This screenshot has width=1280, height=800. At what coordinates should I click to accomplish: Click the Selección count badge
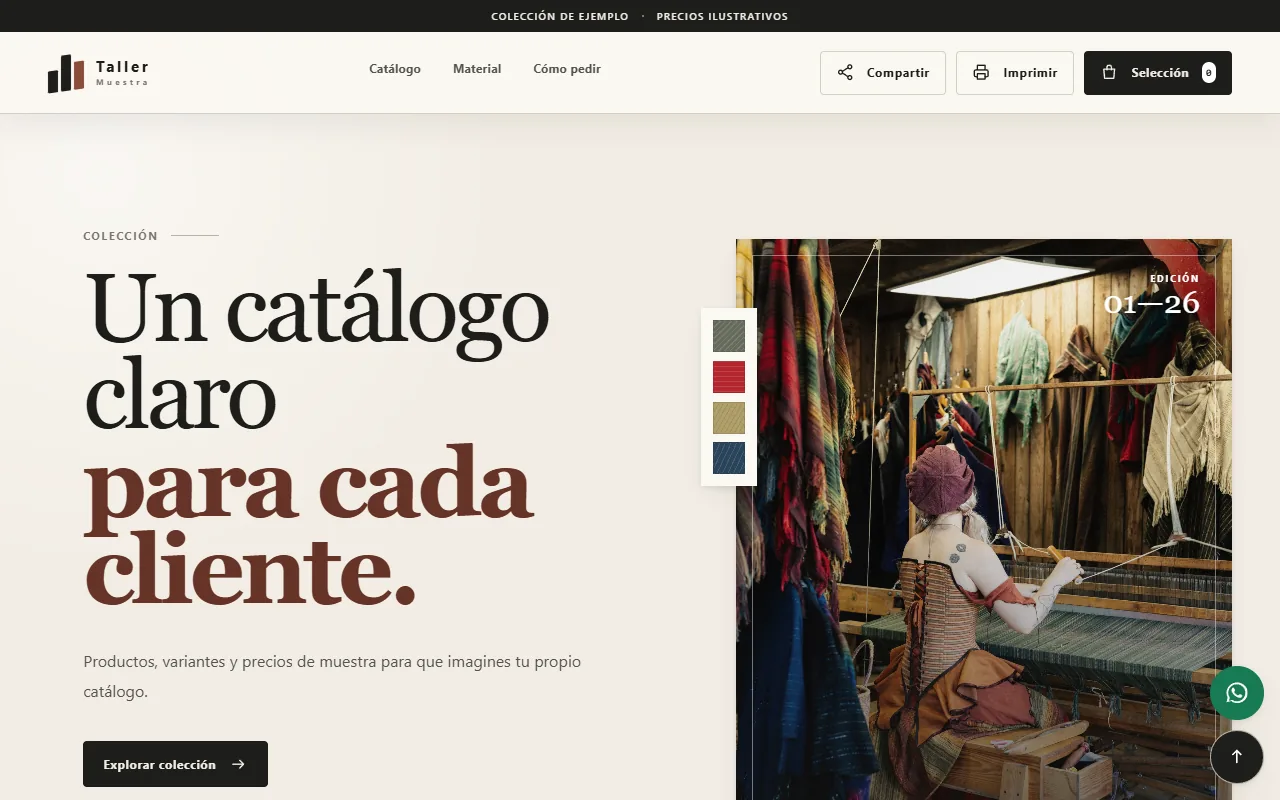pos(1209,73)
